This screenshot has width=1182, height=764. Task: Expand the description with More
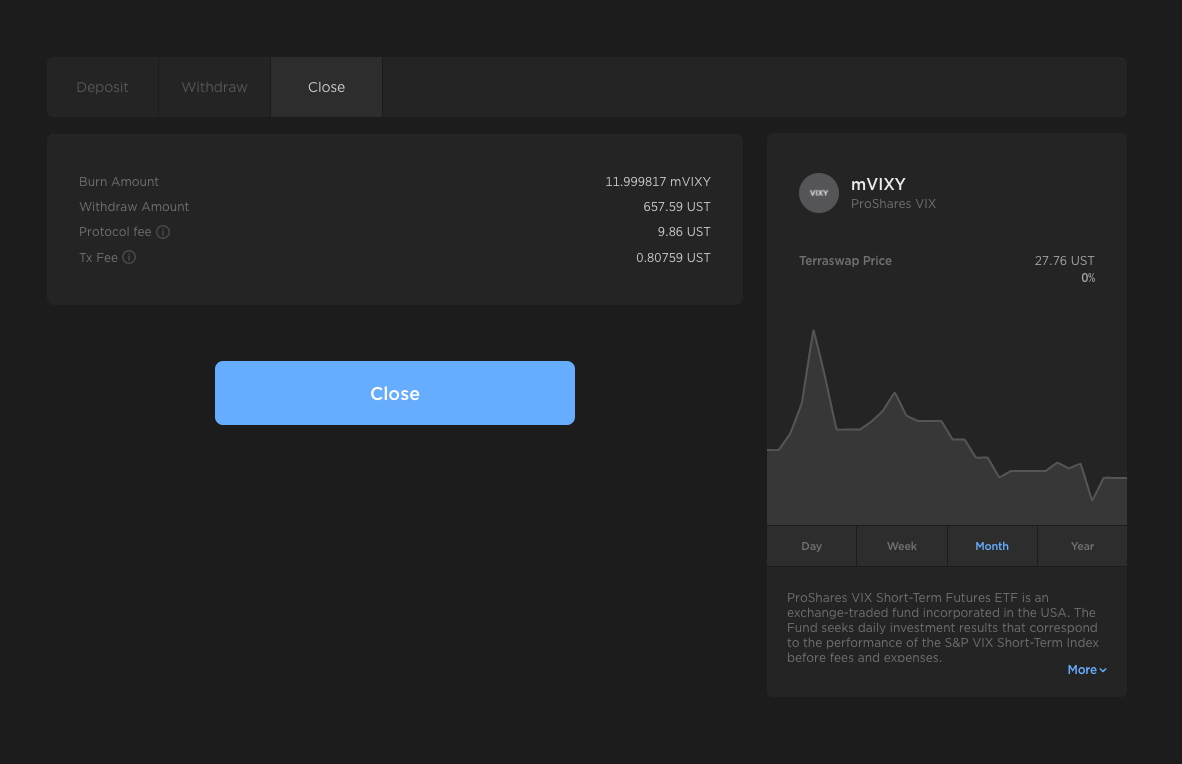point(1086,670)
